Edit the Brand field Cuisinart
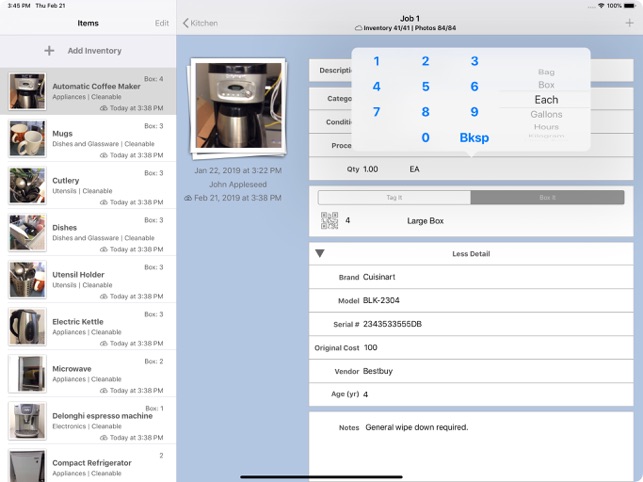 pyautogui.click(x=471, y=277)
